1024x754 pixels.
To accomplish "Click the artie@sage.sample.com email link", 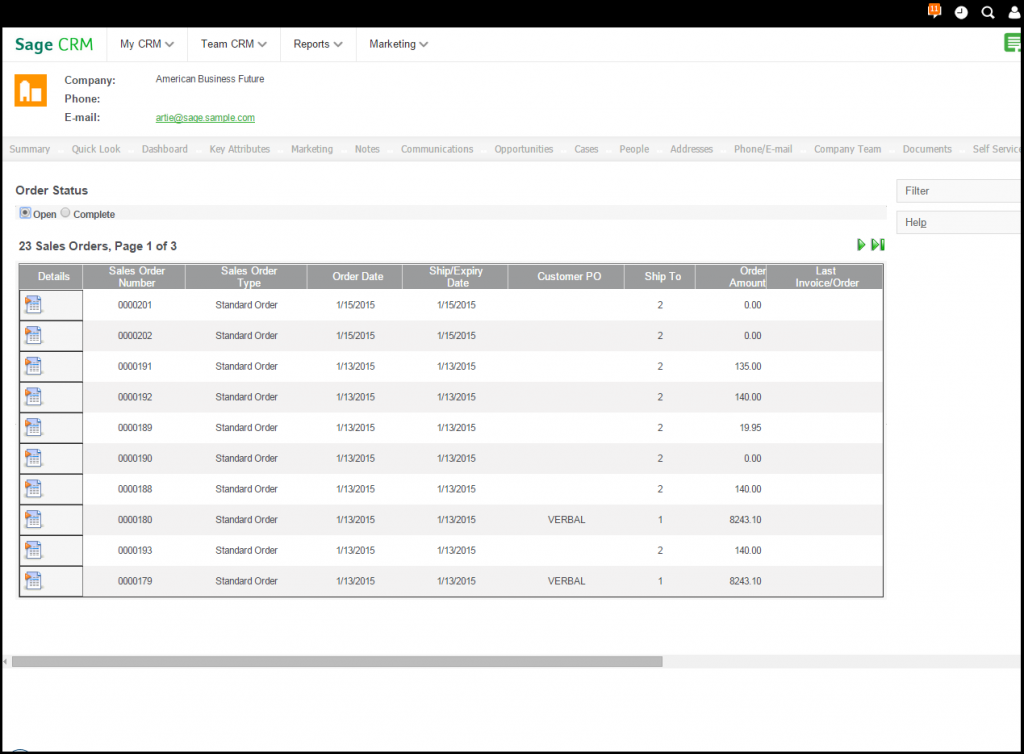I will click(205, 118).
